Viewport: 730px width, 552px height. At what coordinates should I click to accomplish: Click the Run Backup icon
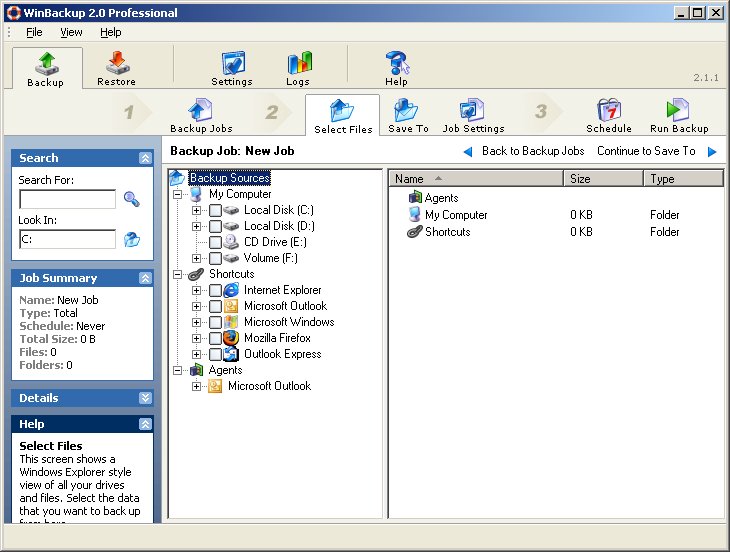pos(678,110)
